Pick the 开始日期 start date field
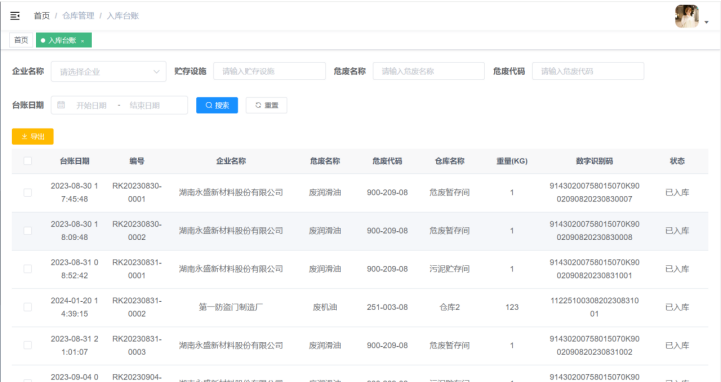The image size is (721, 382). pos(91,105)
